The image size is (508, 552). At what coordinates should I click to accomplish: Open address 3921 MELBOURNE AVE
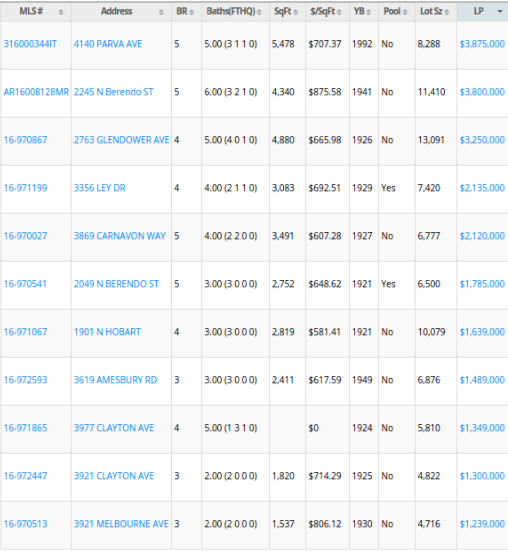(x=121, y=524)
